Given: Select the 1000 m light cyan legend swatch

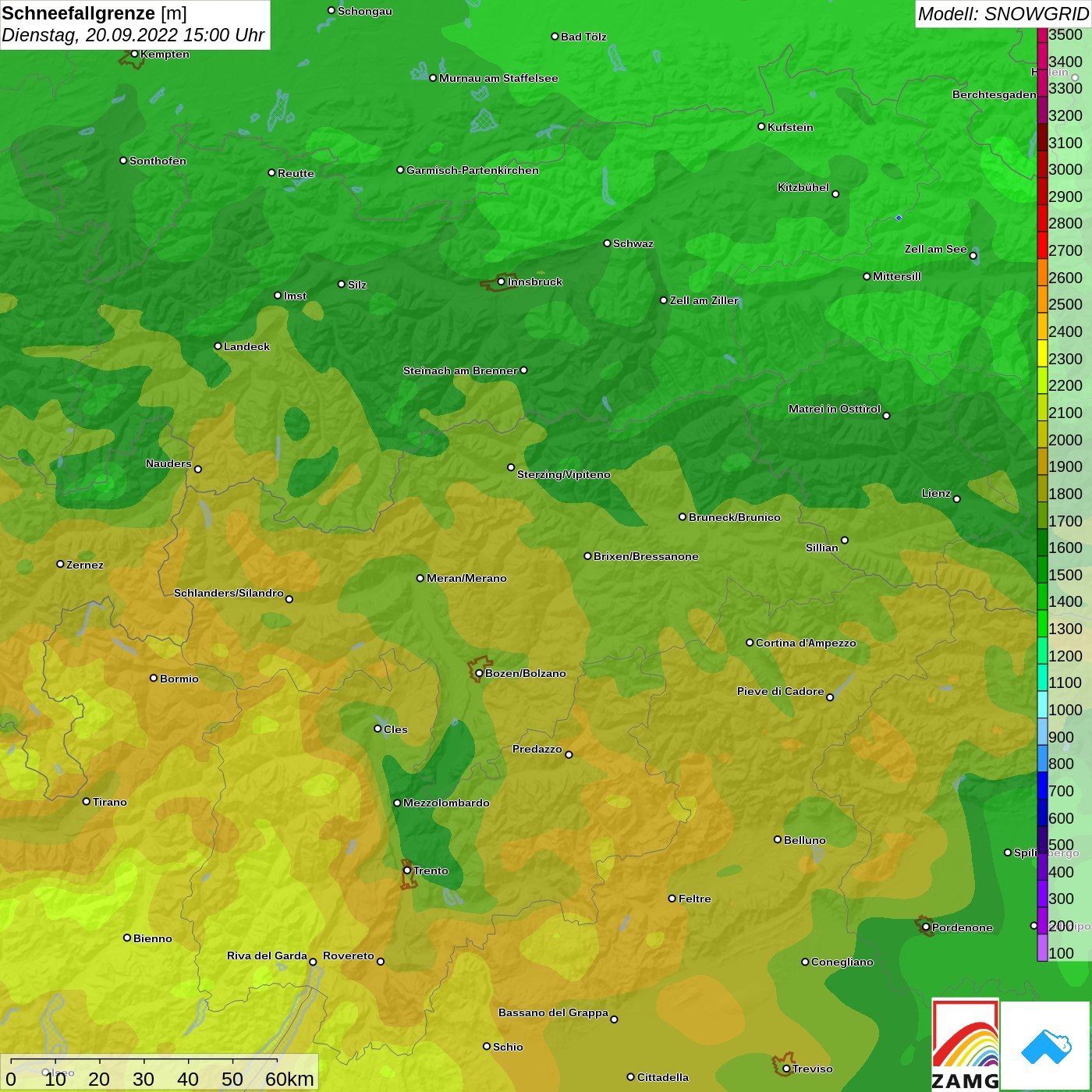Looking at the screenshot, I should (x=1042, y=705).
